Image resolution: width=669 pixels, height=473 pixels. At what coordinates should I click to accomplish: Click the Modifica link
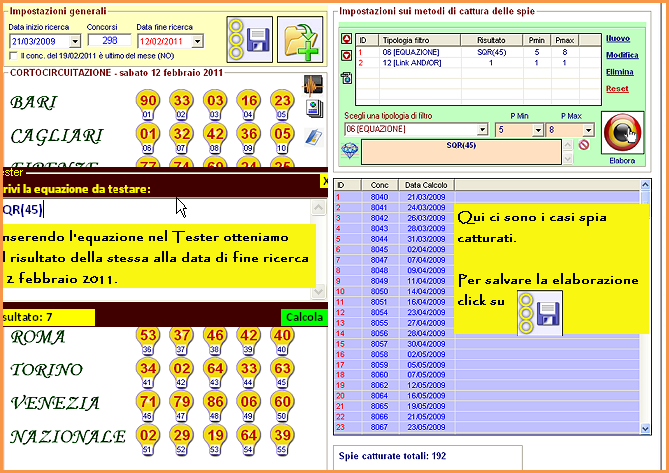tap(622, 55)
